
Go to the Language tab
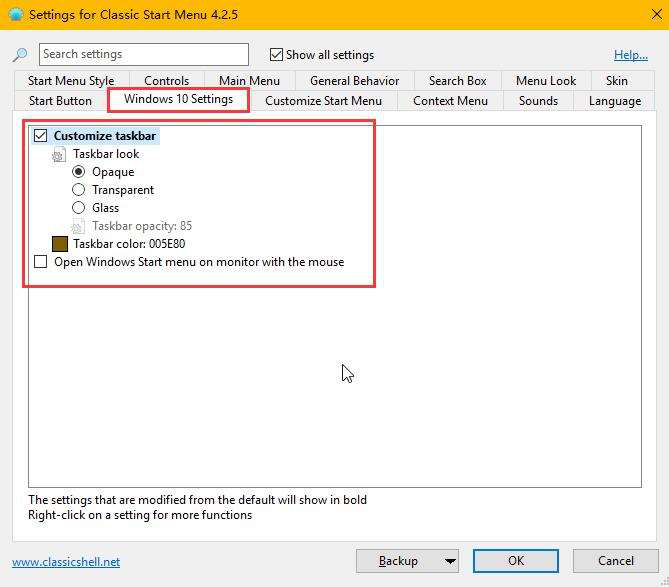(x=615, y=101)
